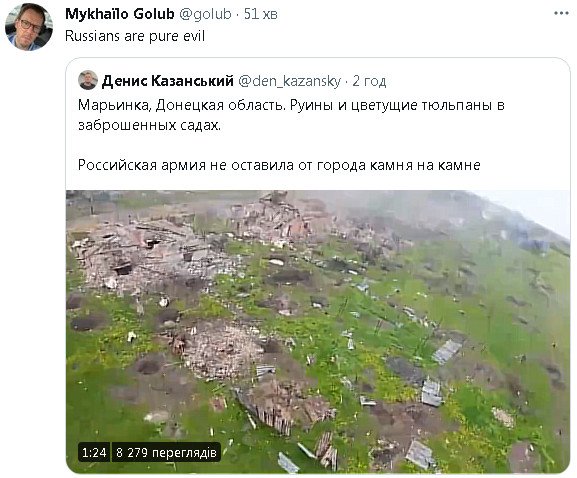Open the @den_kazansky handle
577x478 pixels.
[x=290, y=81]
